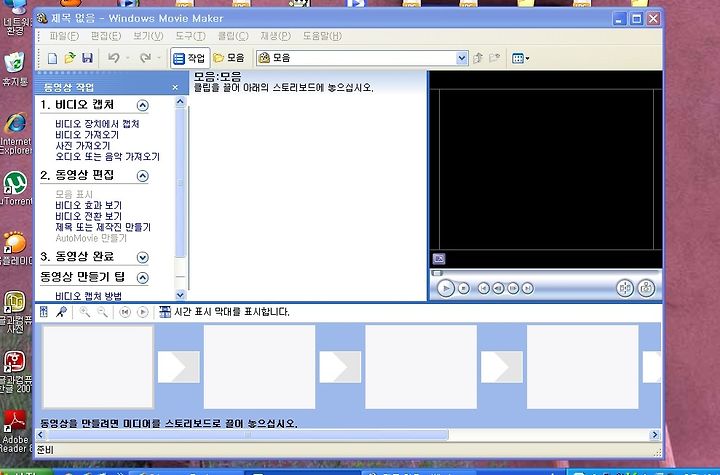This screenshot has height=475, width=720.
Task: Click 사진 가져오기 link
Action: coord(83,146)
